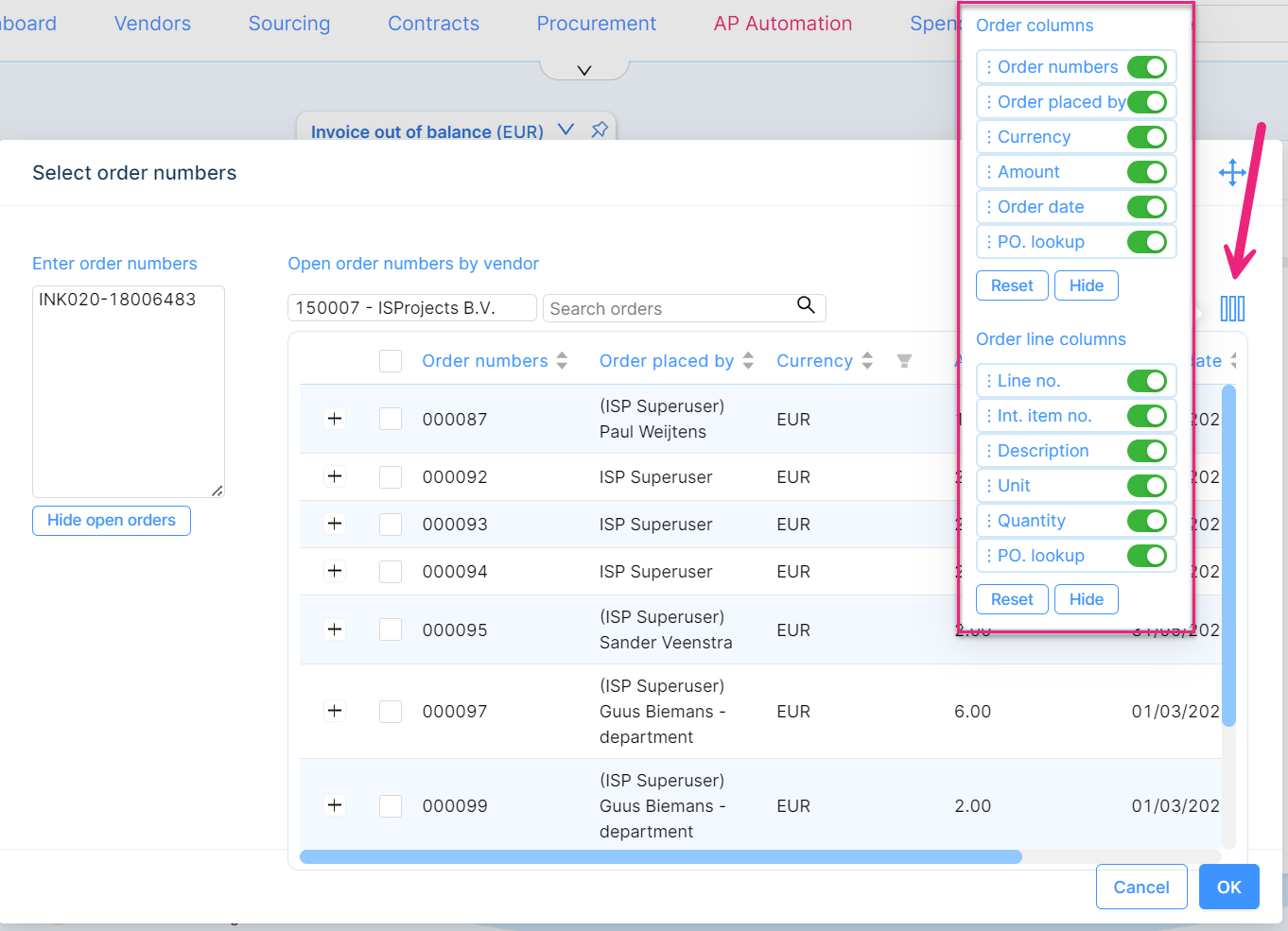Disable the Order numbers column toggle
Screen dimensions: 1288x931
click(x=1146, y=67)
